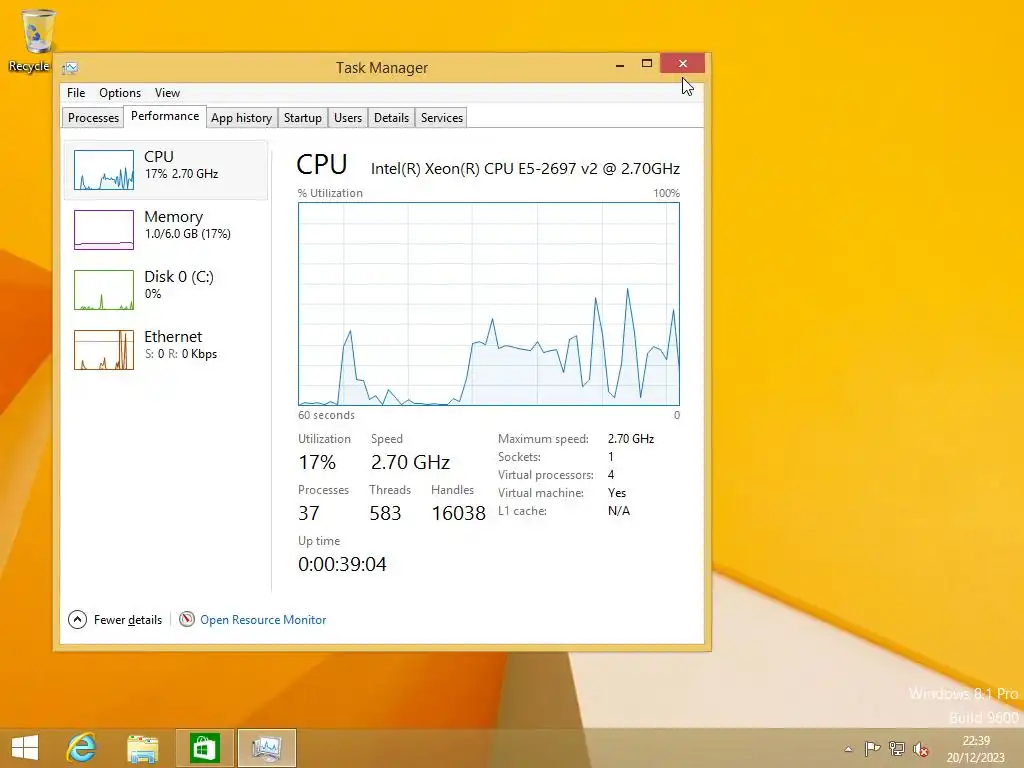Click the Resource Monitor gauge icon
Image resolution: width=1024 pixels, height=768 pixels.
[187, 618]
